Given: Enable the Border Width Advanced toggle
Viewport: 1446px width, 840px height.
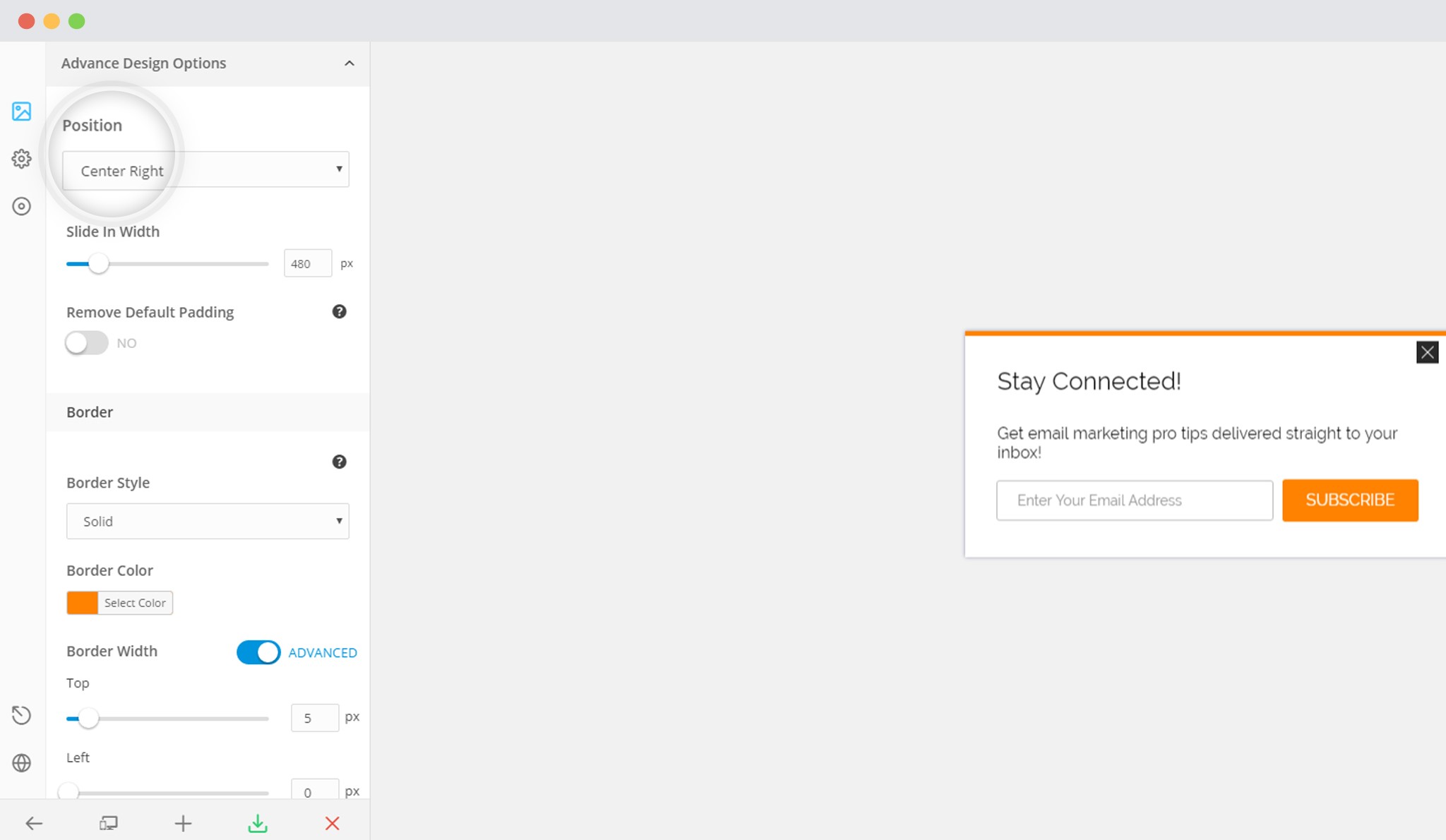Looking at the screenshot, I should click(257, 652).
